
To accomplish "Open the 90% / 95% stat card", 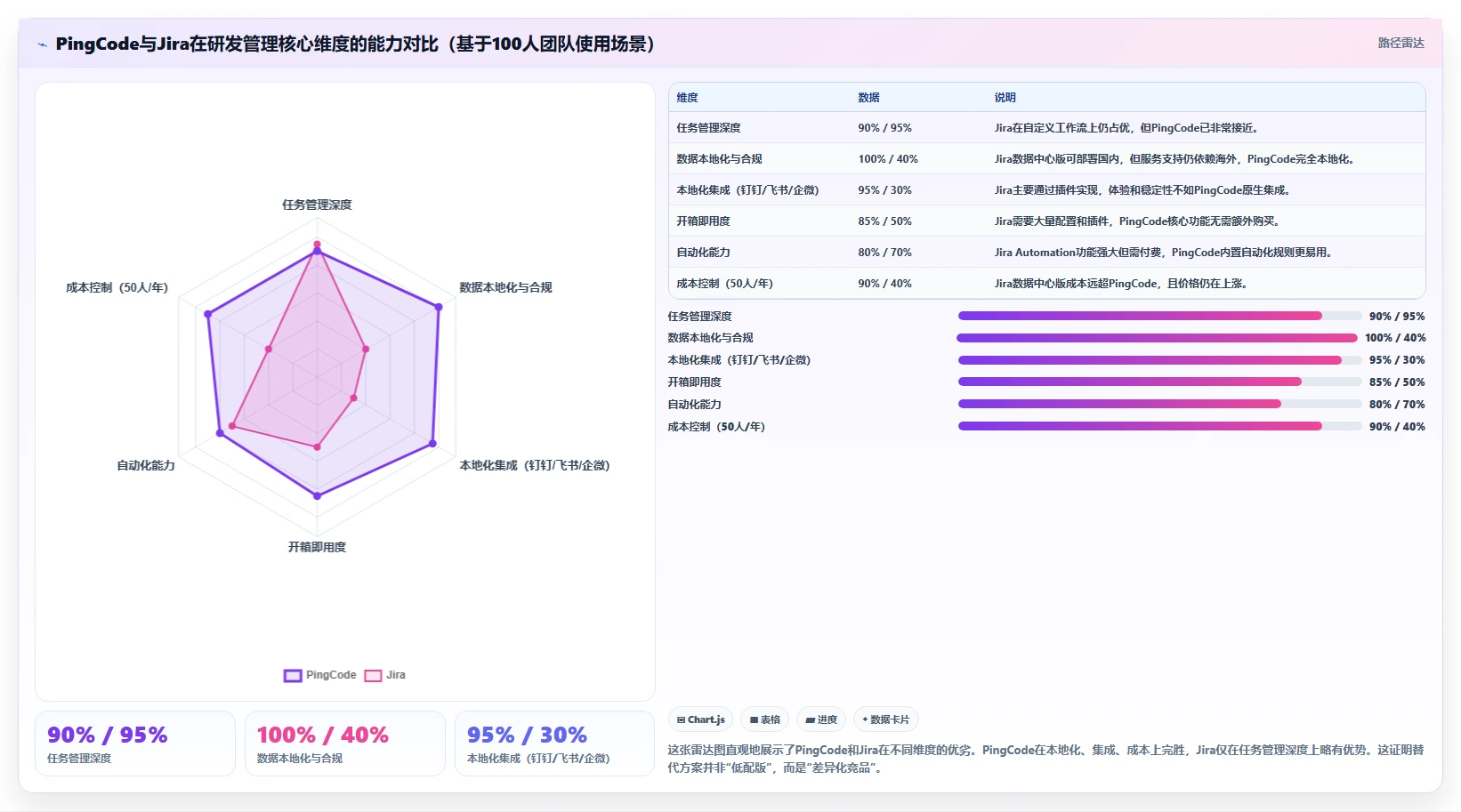I will click(135, 744).
